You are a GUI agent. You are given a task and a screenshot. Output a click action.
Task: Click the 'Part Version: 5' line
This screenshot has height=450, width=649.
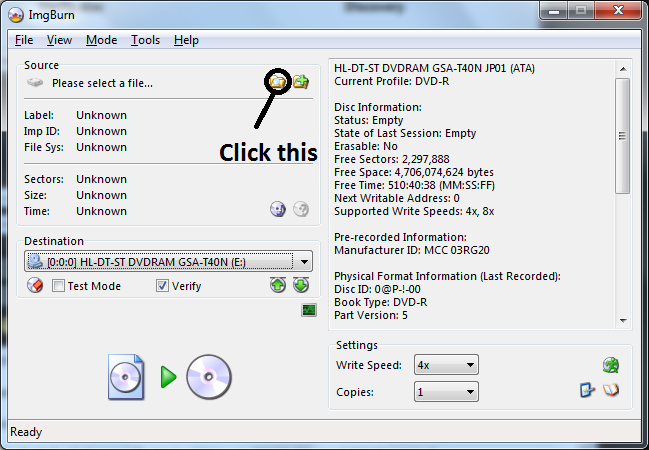click(x=371, y=315)
